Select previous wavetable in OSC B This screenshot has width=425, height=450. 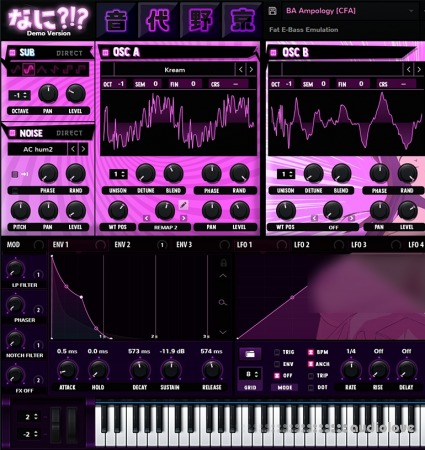409,70
